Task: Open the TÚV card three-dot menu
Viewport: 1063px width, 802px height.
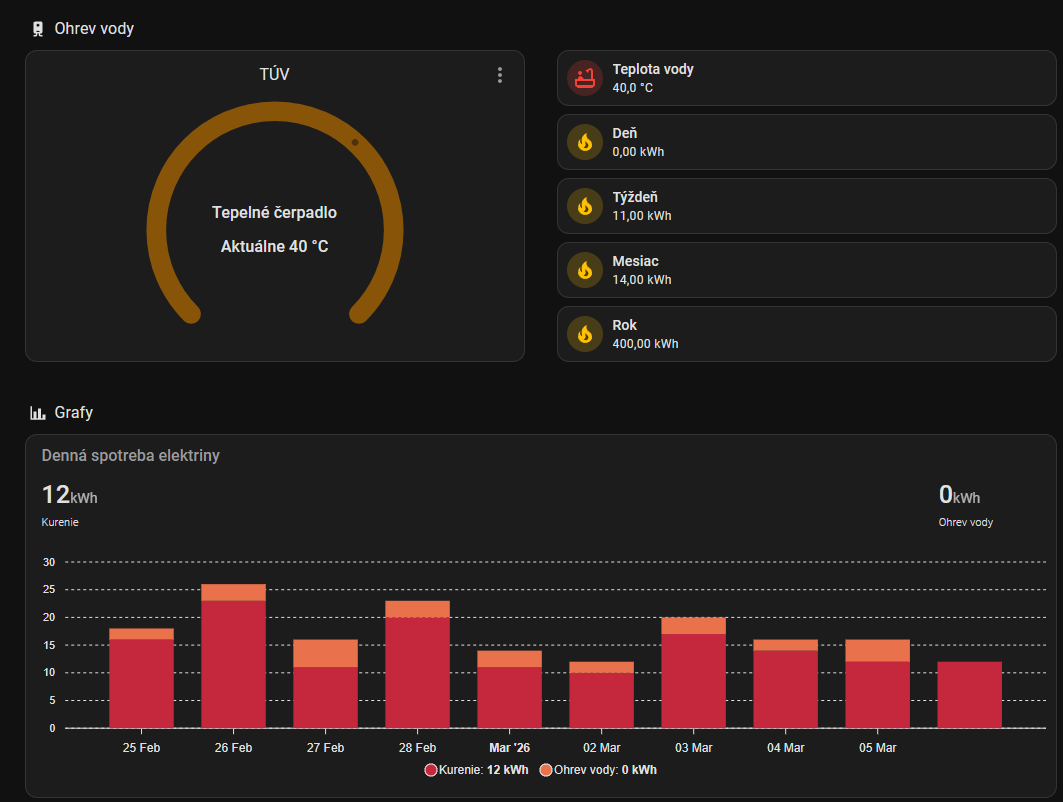Action: click(499, 75)
